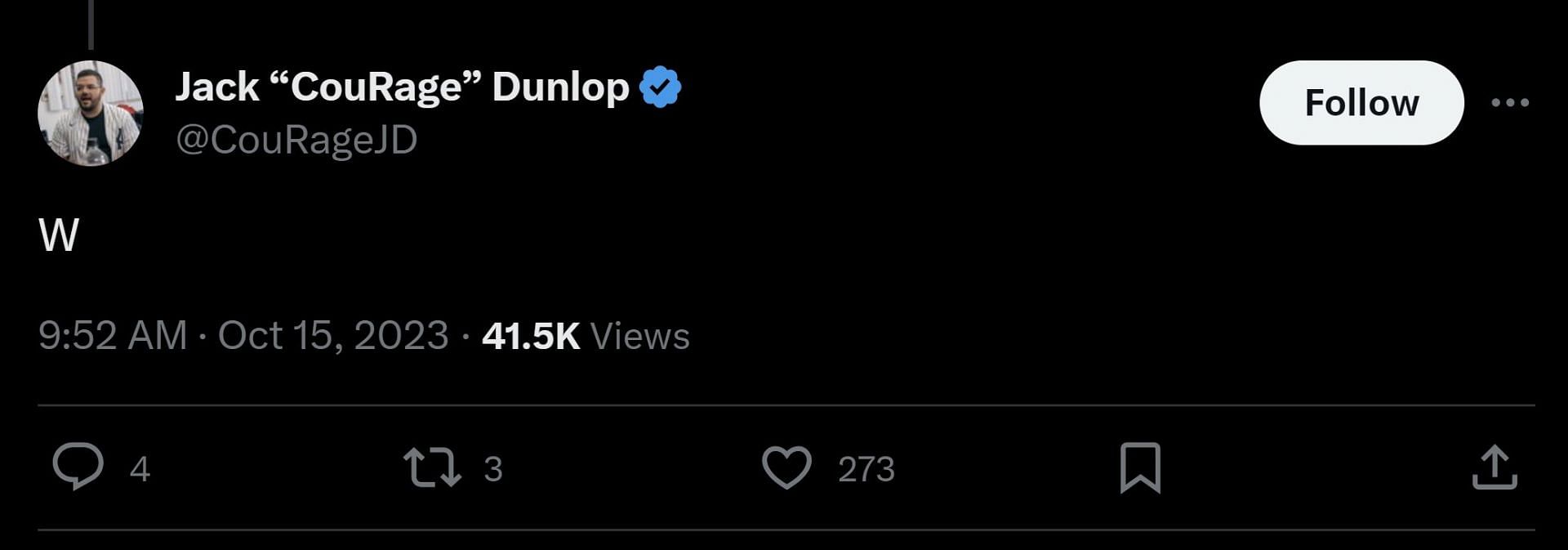Open the @CouRageJD handle link
1568x550 pixels.
click(x=296, y=141)
